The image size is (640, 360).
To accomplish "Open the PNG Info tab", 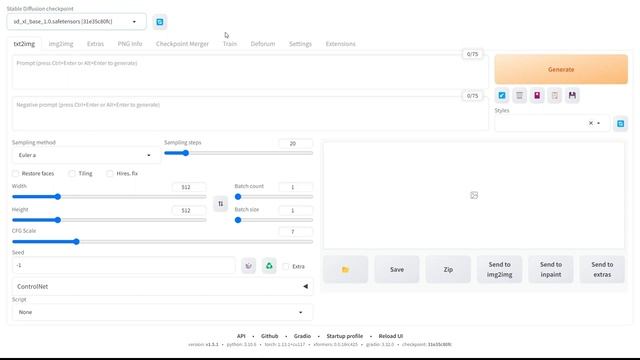I will [x=130, y=44].
